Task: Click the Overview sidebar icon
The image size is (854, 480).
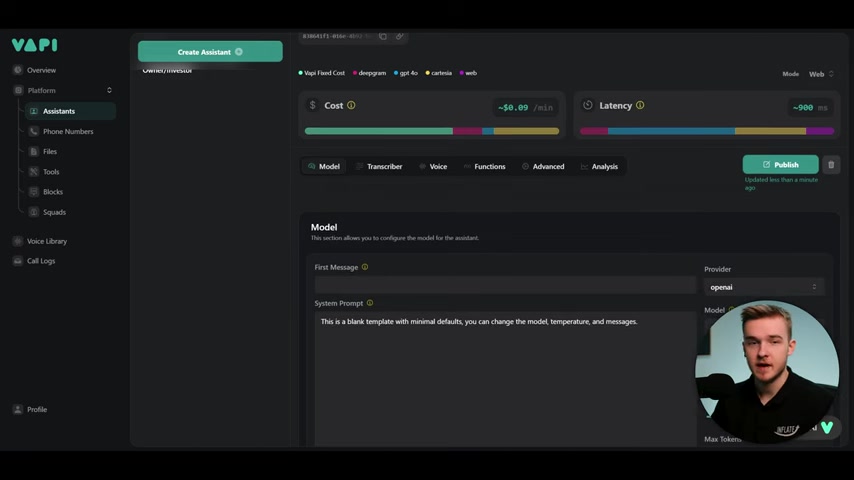Action: (18, 70)
